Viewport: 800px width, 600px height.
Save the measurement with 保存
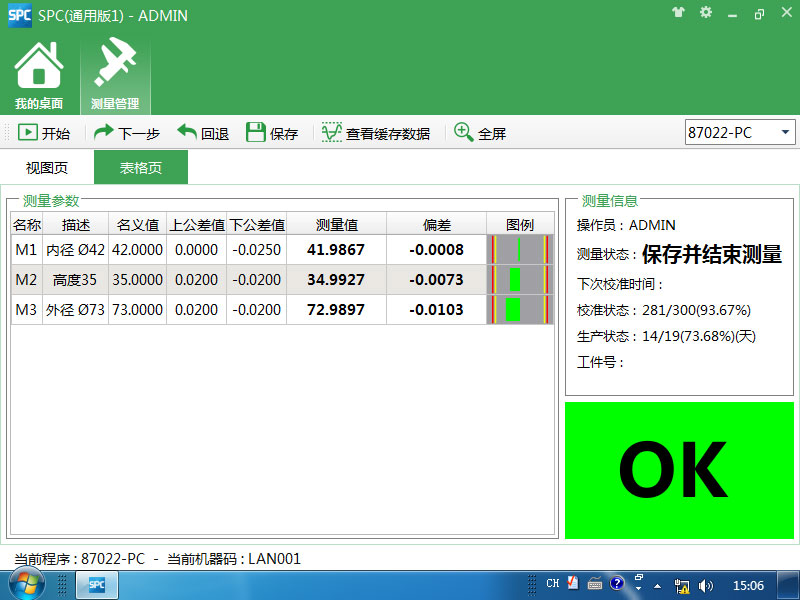point(272,133)
